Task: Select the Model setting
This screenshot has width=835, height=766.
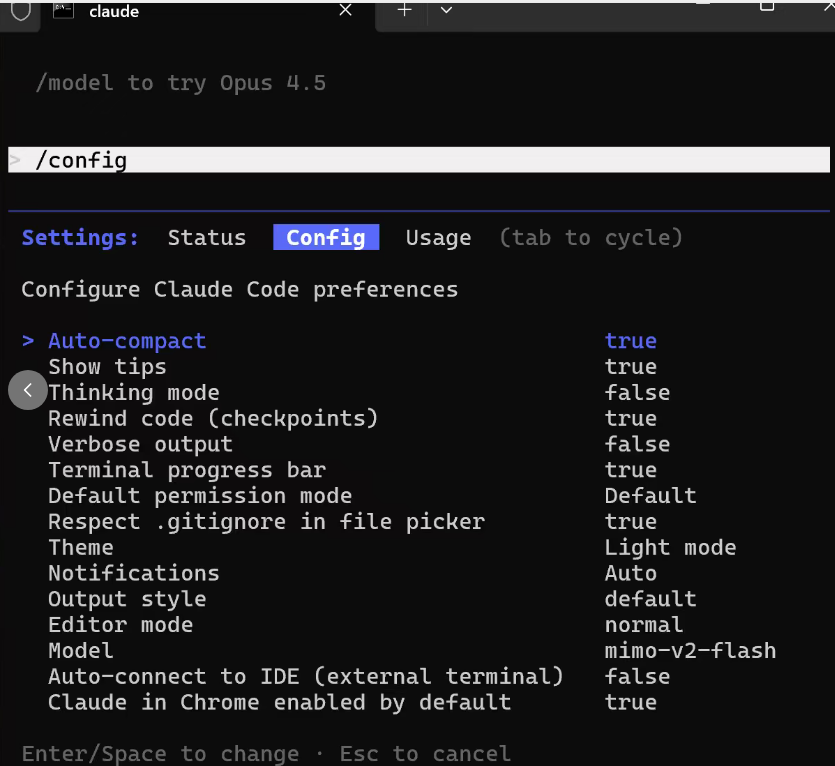Action: coord(81,651)
